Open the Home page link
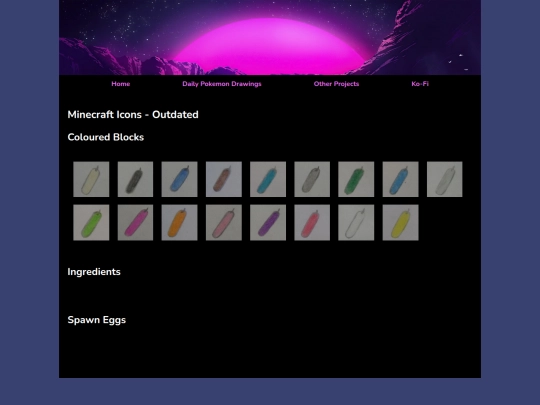The height and width of the screenshot is (405, 540). tap(121, 84)
